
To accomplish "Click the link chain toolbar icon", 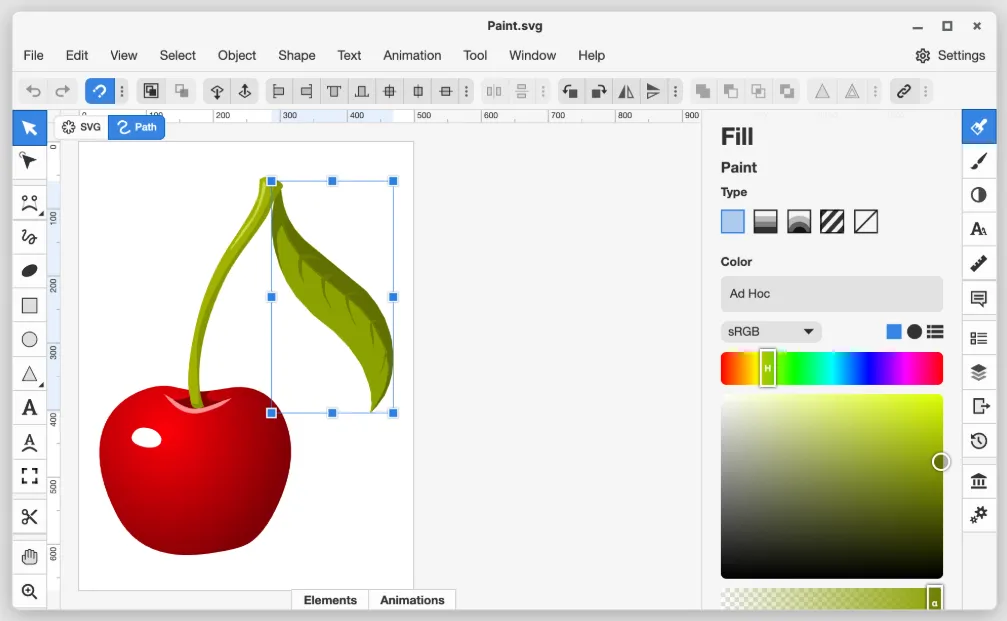I will click(x=904, y=91).
